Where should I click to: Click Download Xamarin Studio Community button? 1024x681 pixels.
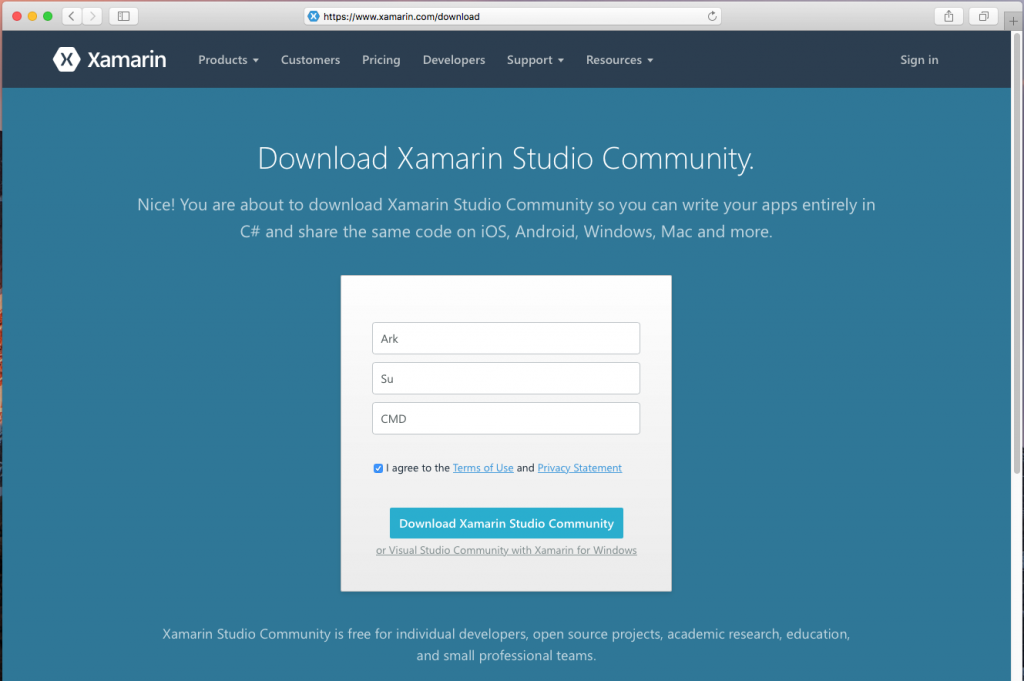[506, 523]
